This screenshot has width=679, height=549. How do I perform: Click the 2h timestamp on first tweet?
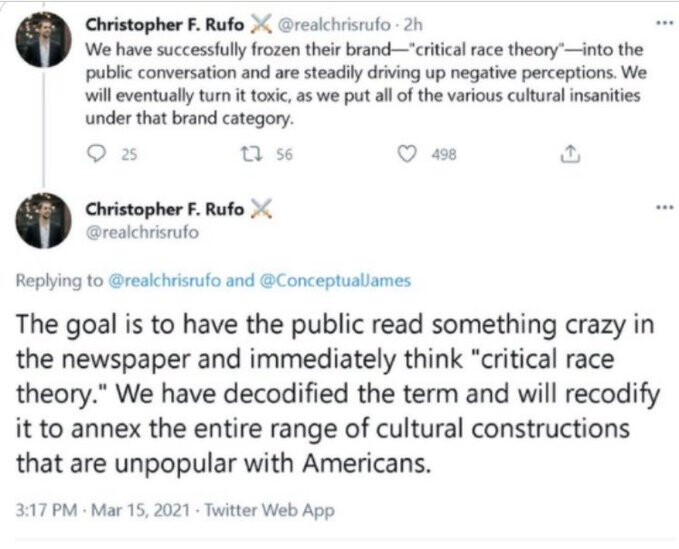click(x=412, y=25)
